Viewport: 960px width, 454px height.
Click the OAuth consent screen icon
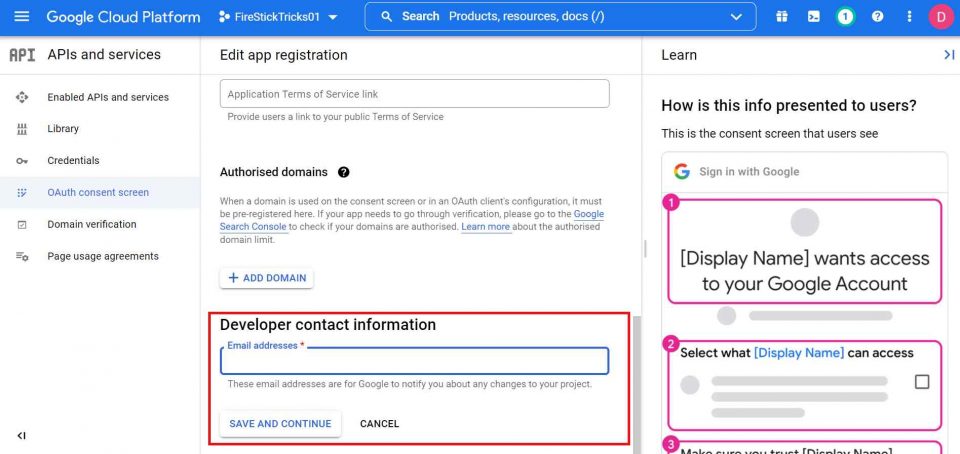click(x=22, y=193)
